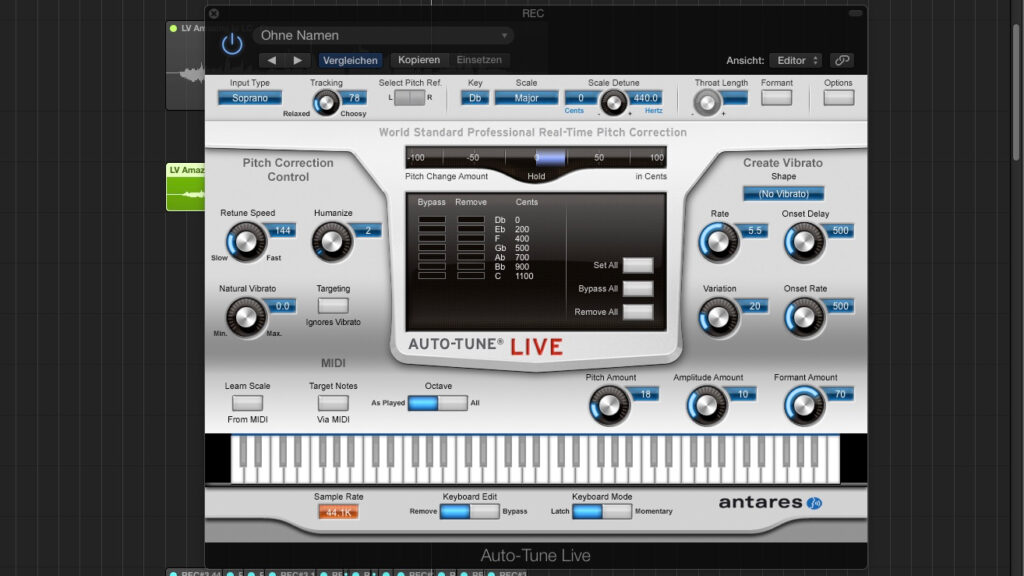
Task: Click the Kopieren button
Action: (x=419, y=60)
